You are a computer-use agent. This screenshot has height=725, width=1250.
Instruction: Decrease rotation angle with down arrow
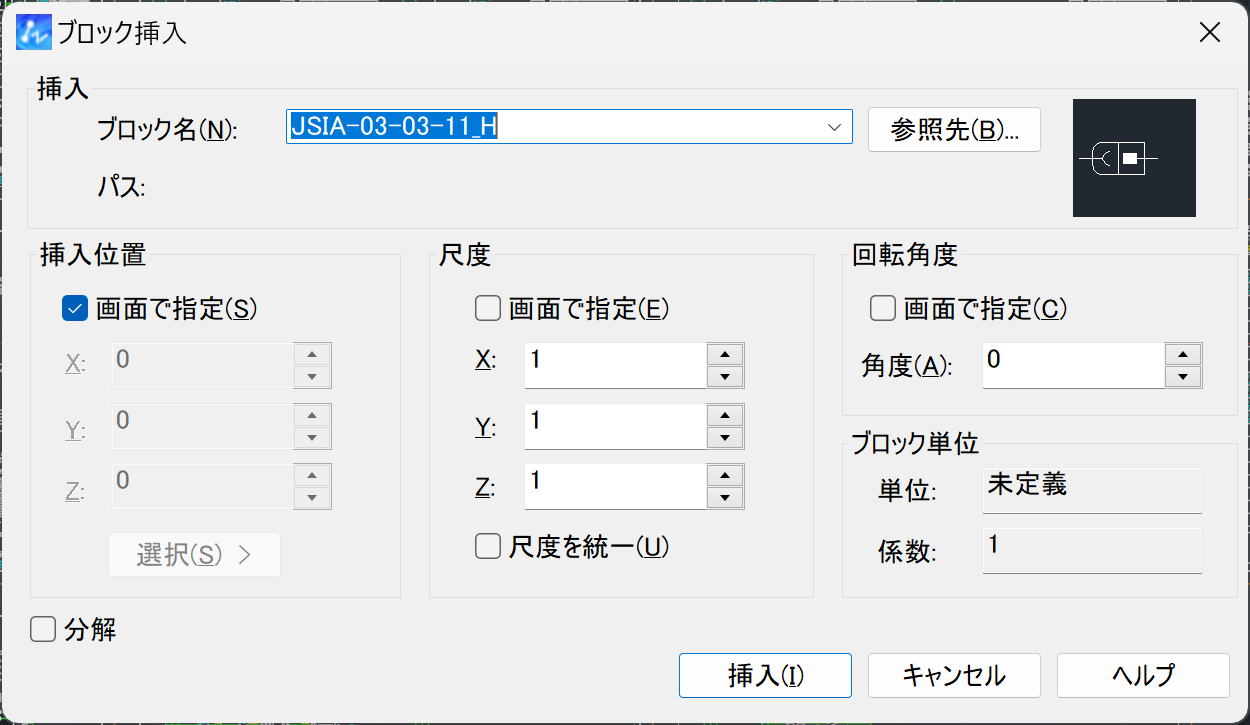1183,377
